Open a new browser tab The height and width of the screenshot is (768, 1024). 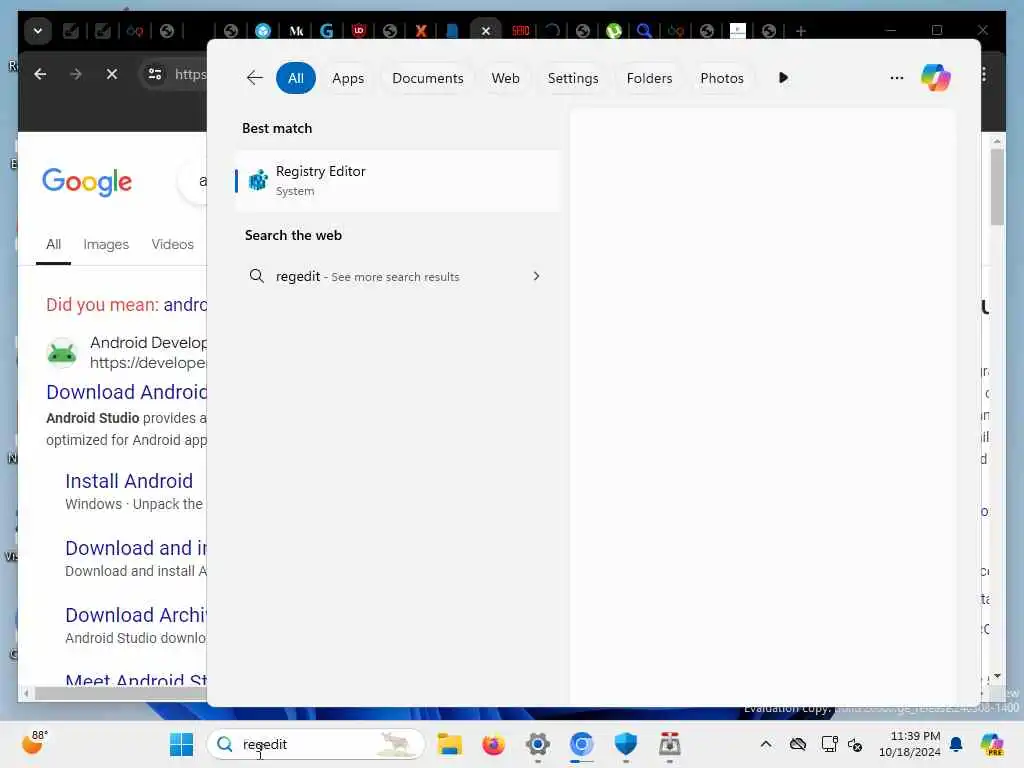click(801, 31)
